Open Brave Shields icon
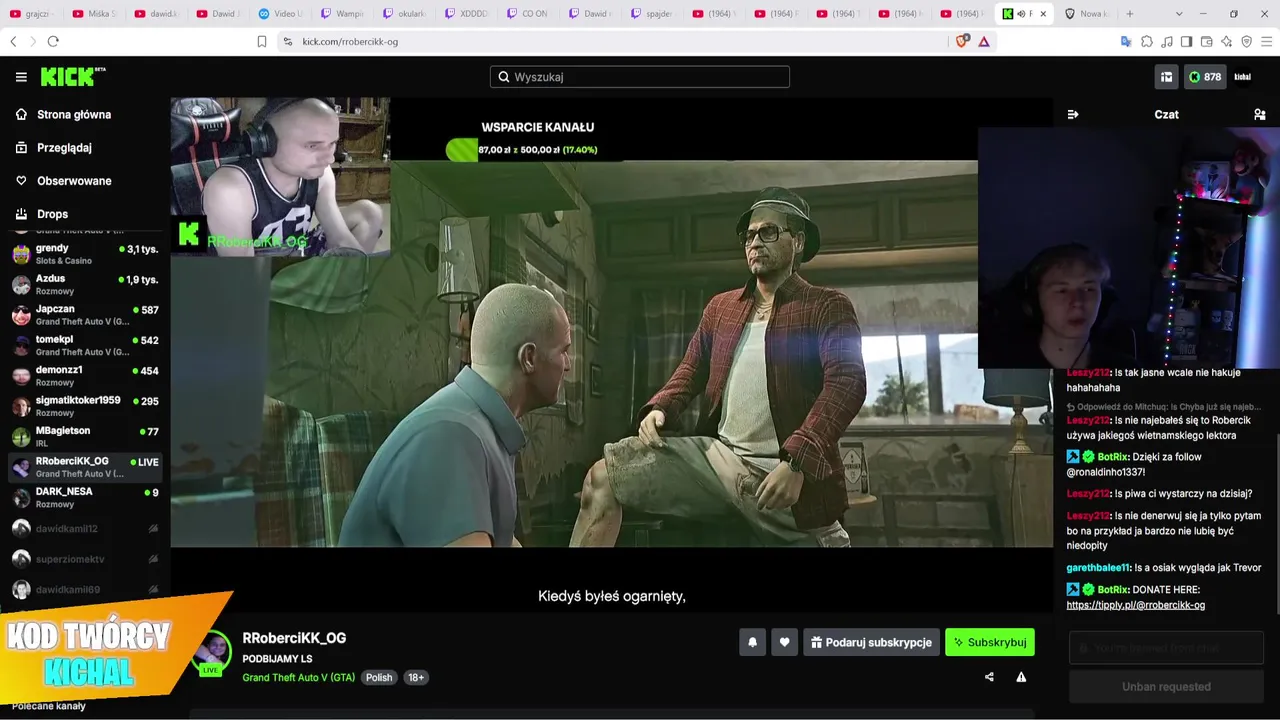This screenshot has height=720, width=1280. pos(963,41)
